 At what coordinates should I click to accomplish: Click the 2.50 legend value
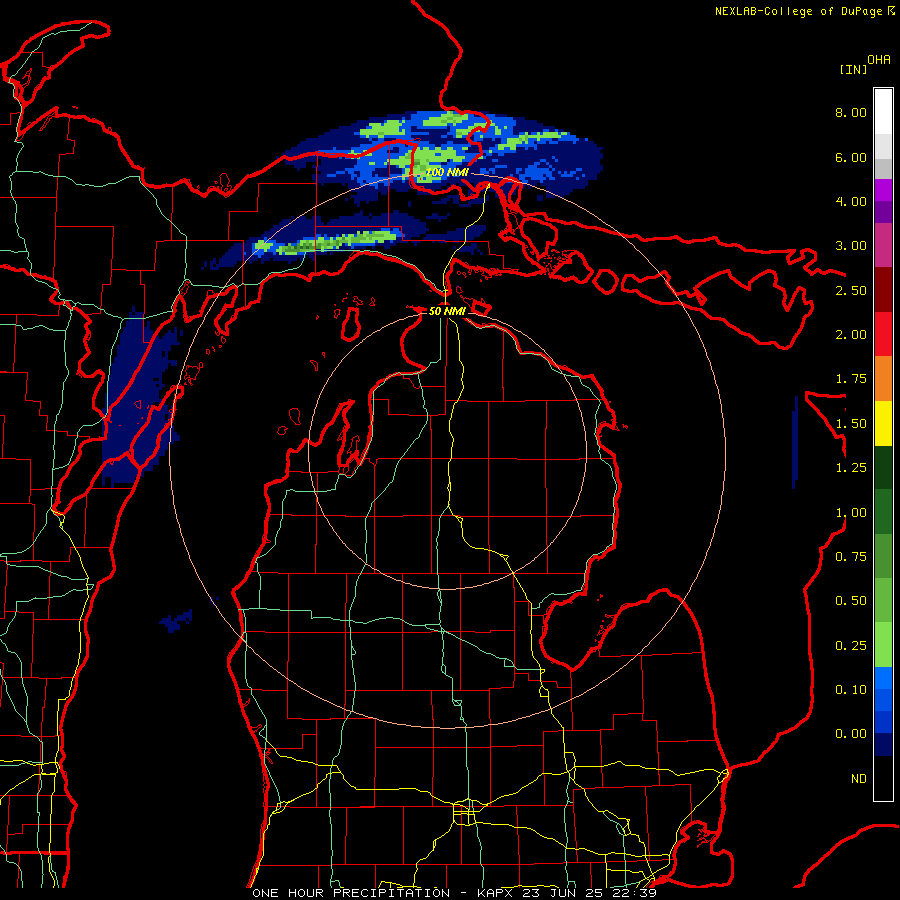click(x=851, y=290)
